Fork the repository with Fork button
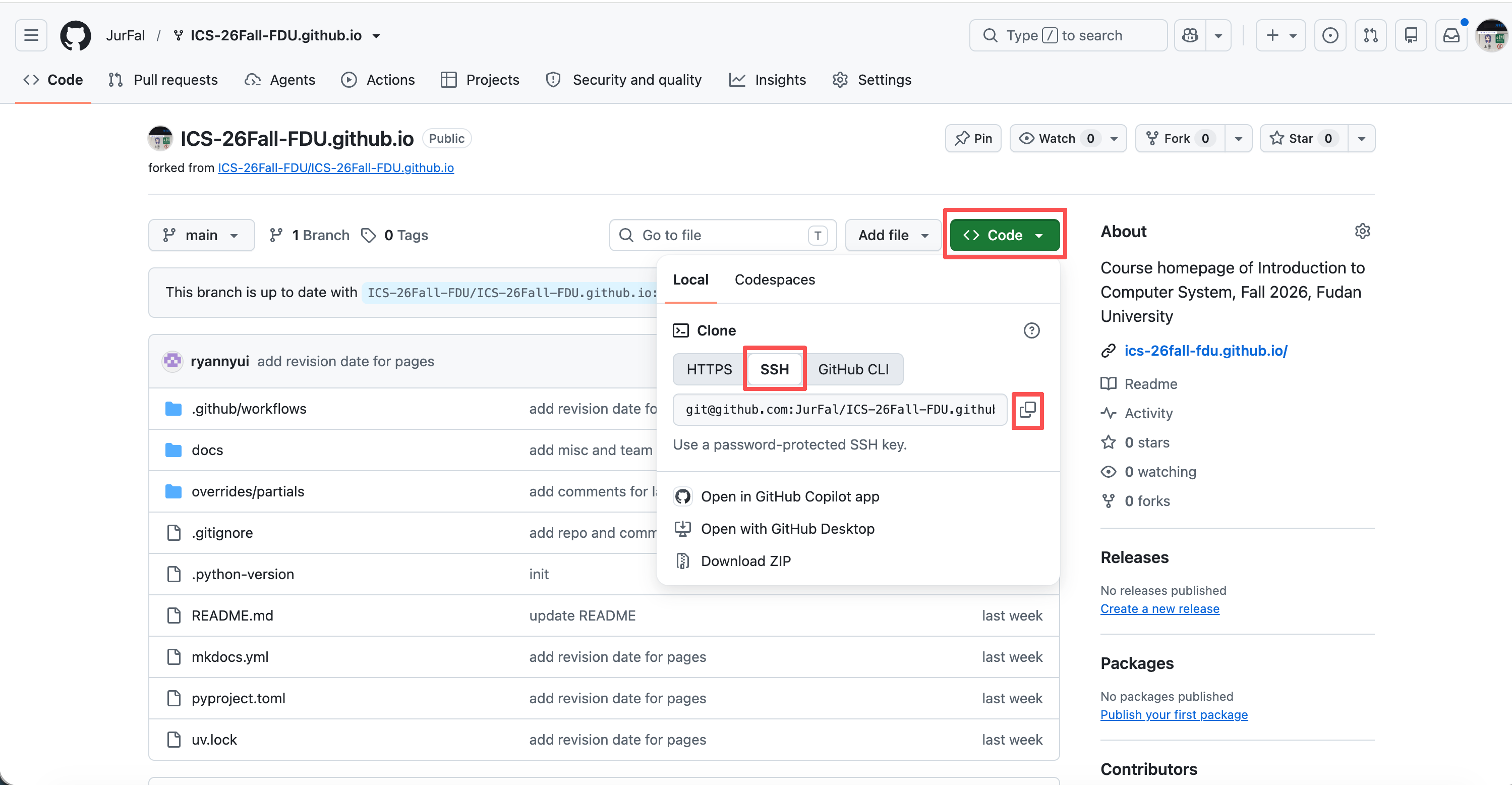 click(x=1180, y=139)
